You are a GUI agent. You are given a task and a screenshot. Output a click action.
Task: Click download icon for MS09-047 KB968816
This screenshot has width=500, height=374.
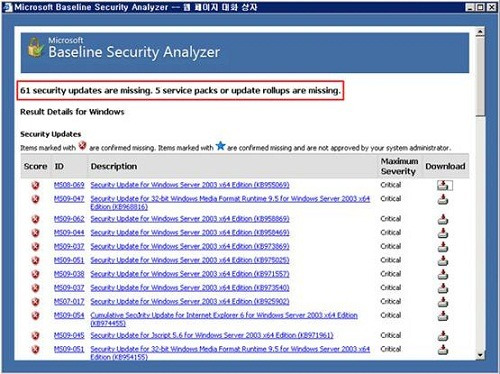pyautogui.click(x=443, y=199)
